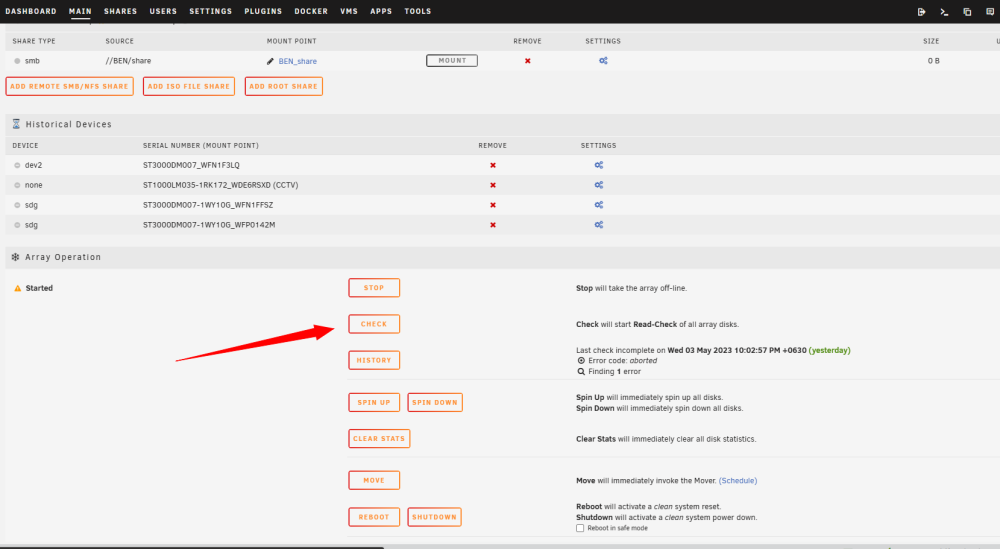
Task: Open settings for ST1000LM035 CCTV device
Action: 598,185
